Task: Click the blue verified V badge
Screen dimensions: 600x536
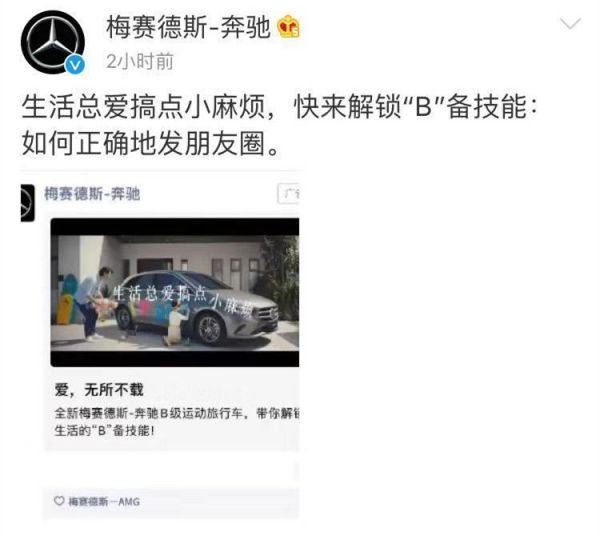Action: pos(75,65)
